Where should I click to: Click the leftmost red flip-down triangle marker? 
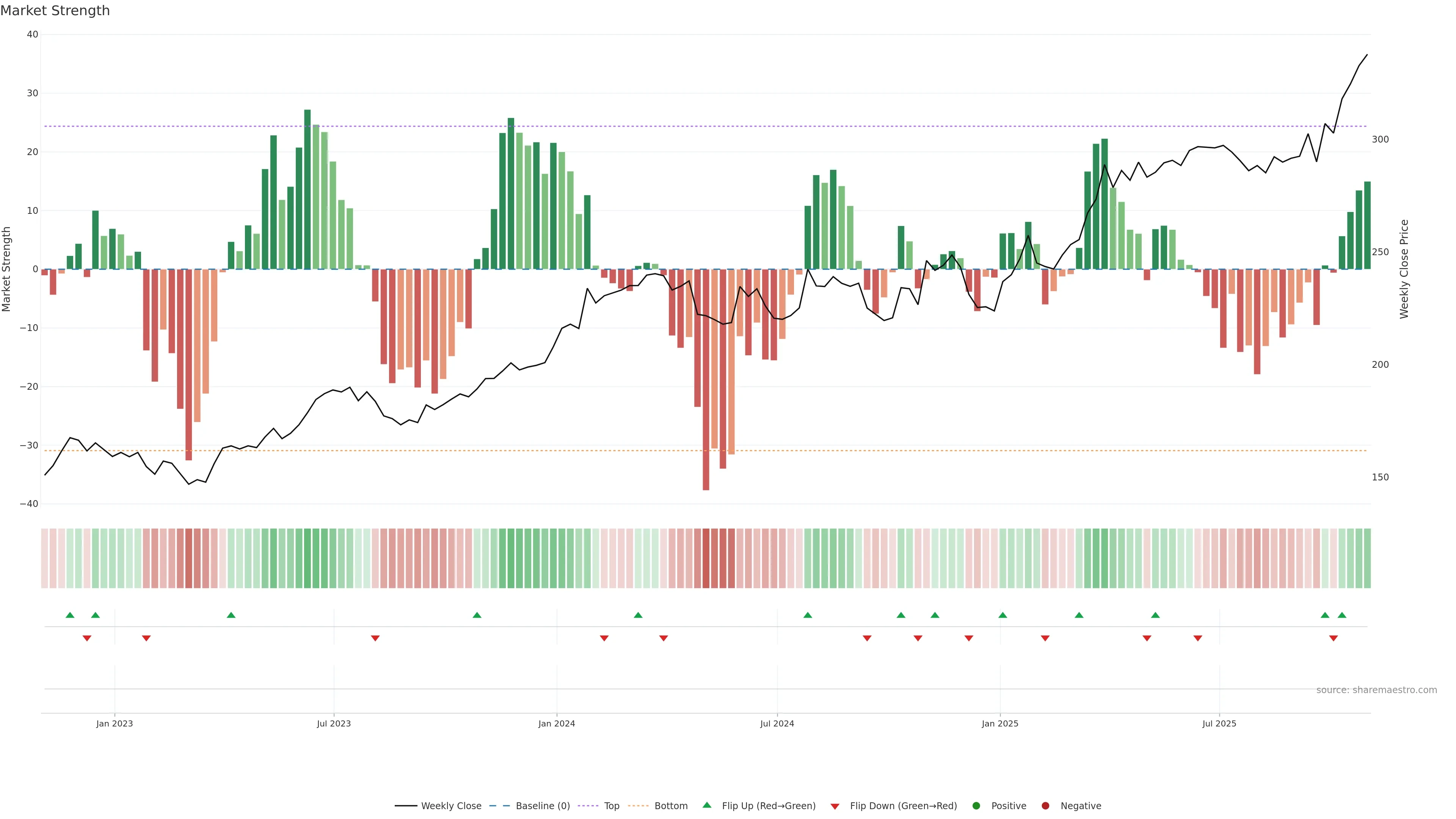coord(87,638)
